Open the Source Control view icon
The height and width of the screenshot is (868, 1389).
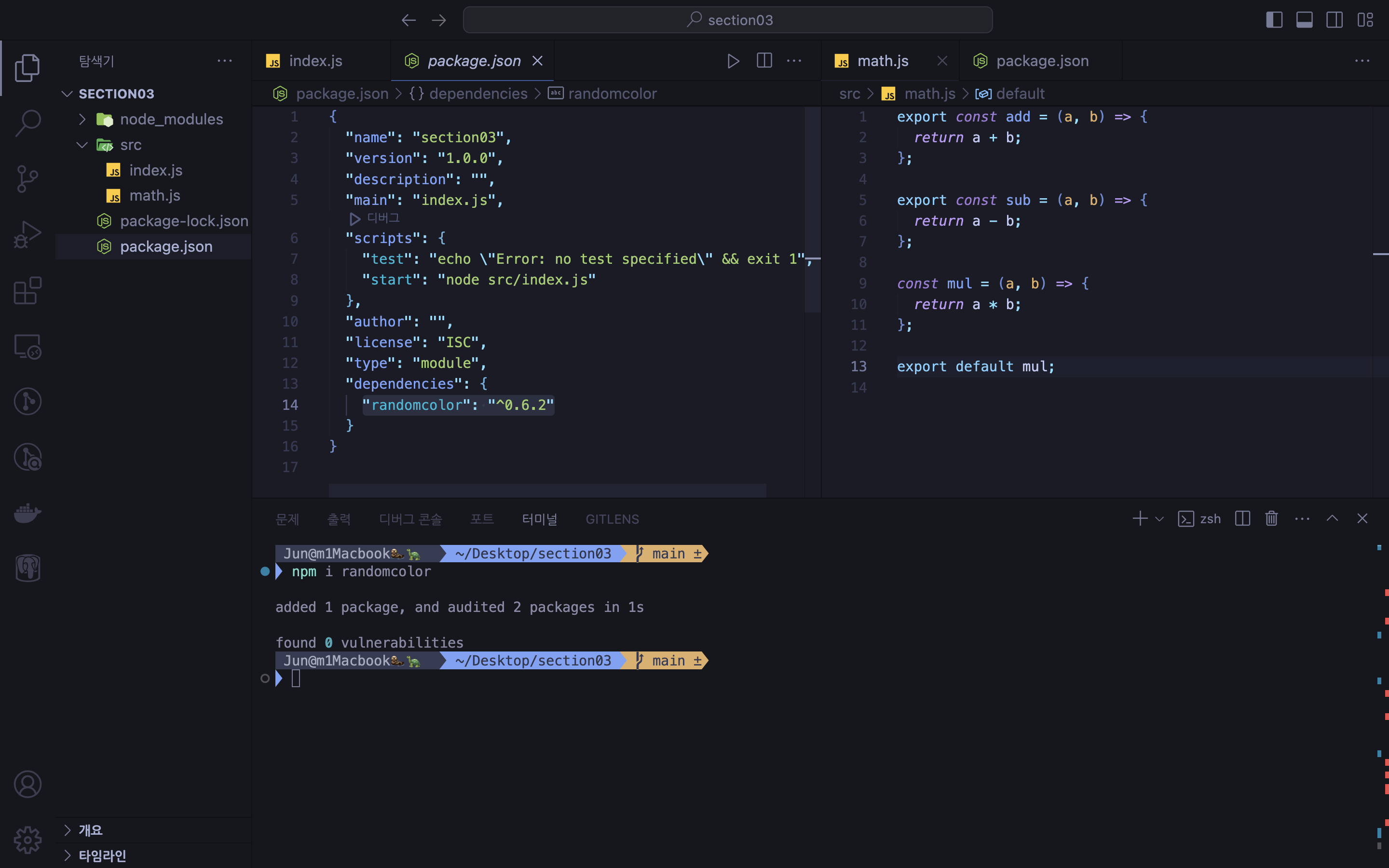click(x=27, y=178)
